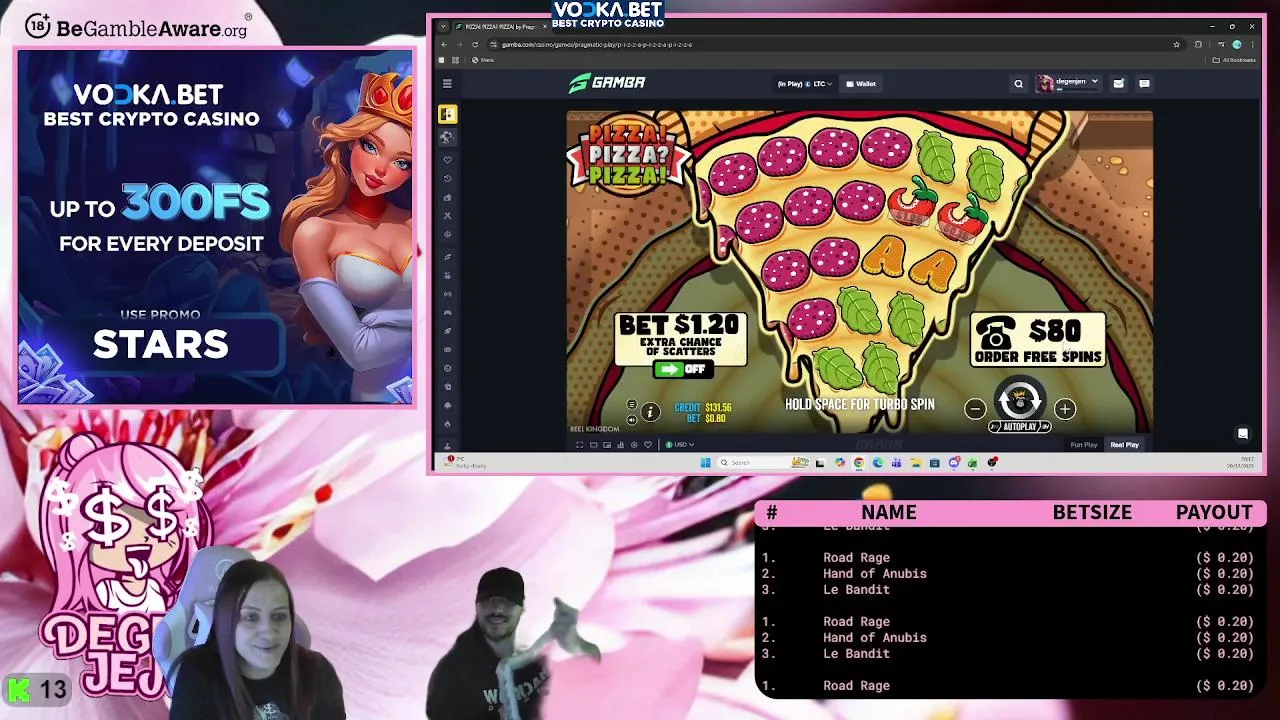Enable picture-in-picture under game frame
The image size is (1280, 720).
[606, 445]
